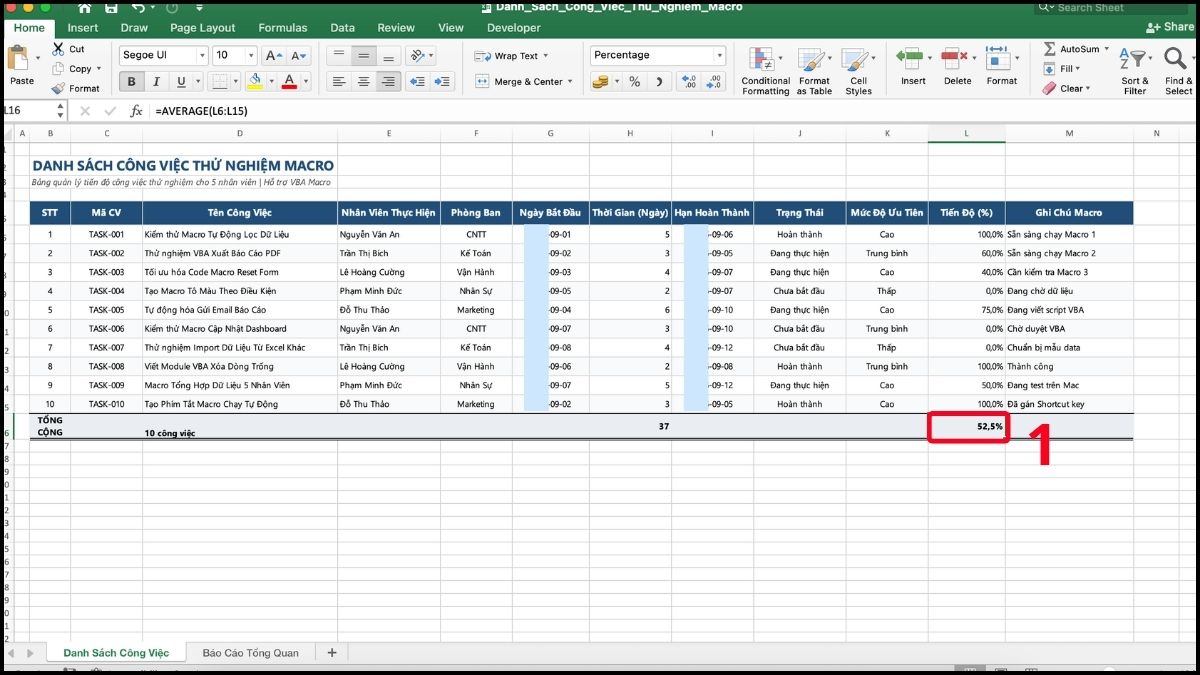Expand the Fill dropdown
The width and height of the screenshot is (1200, 675).
coord(1080,69)
